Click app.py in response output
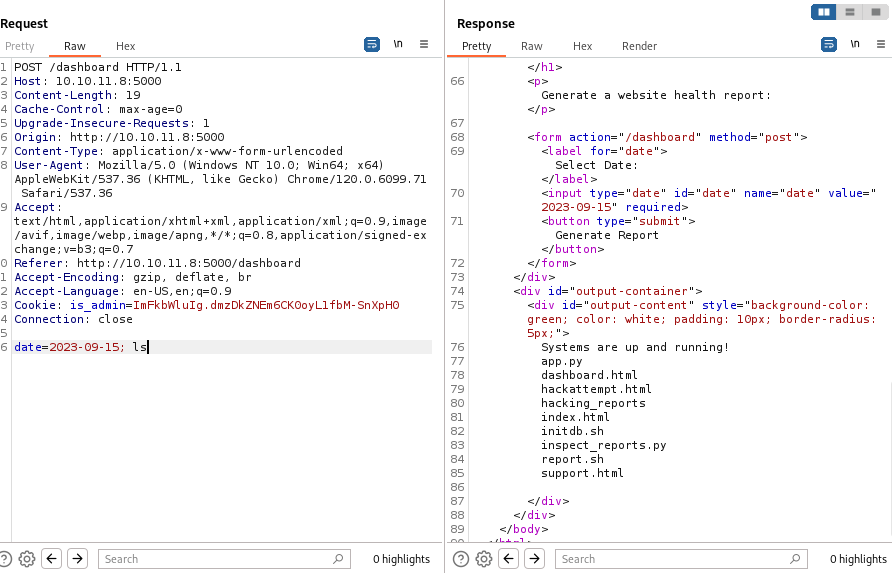Screen dimensions: 892x573 pos(561,361)
